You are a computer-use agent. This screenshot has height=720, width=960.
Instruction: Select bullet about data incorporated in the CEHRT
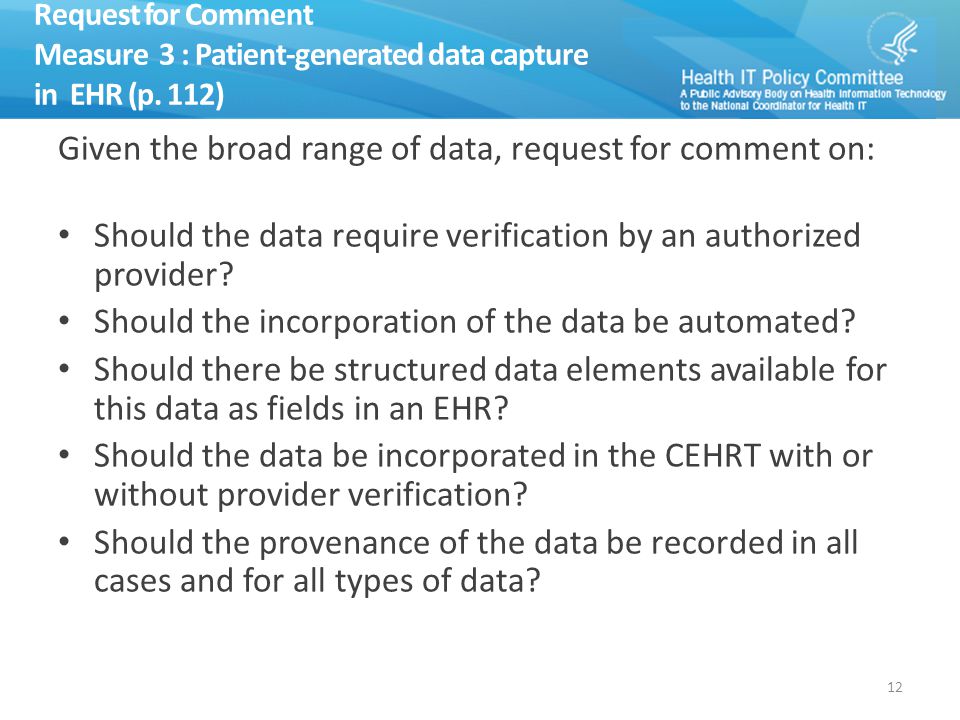[483, 474]
